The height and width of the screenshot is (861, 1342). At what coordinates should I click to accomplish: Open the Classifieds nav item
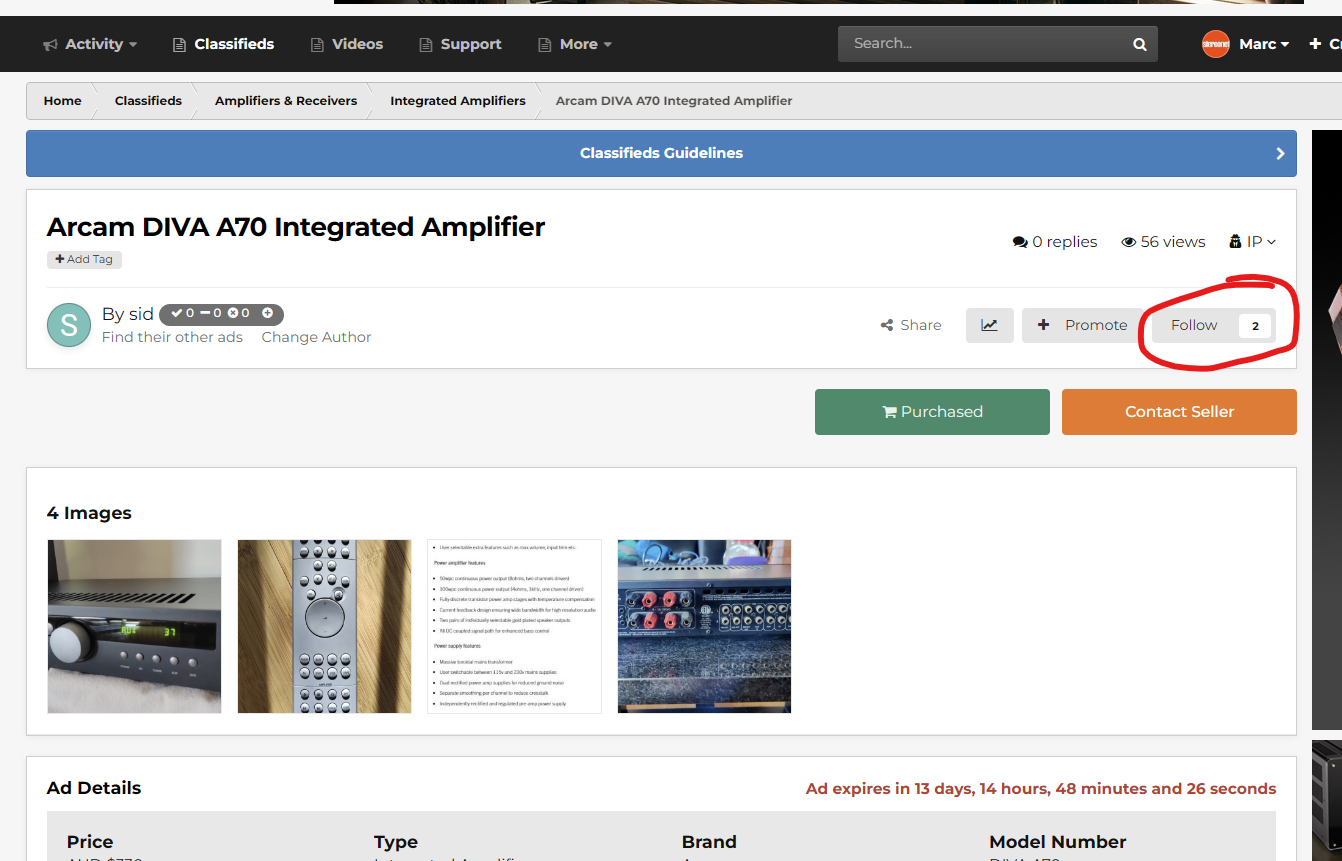pos(223,44)
